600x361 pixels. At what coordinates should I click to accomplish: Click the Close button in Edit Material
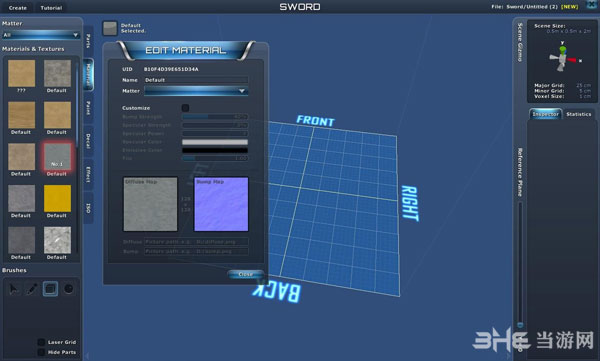246,274
